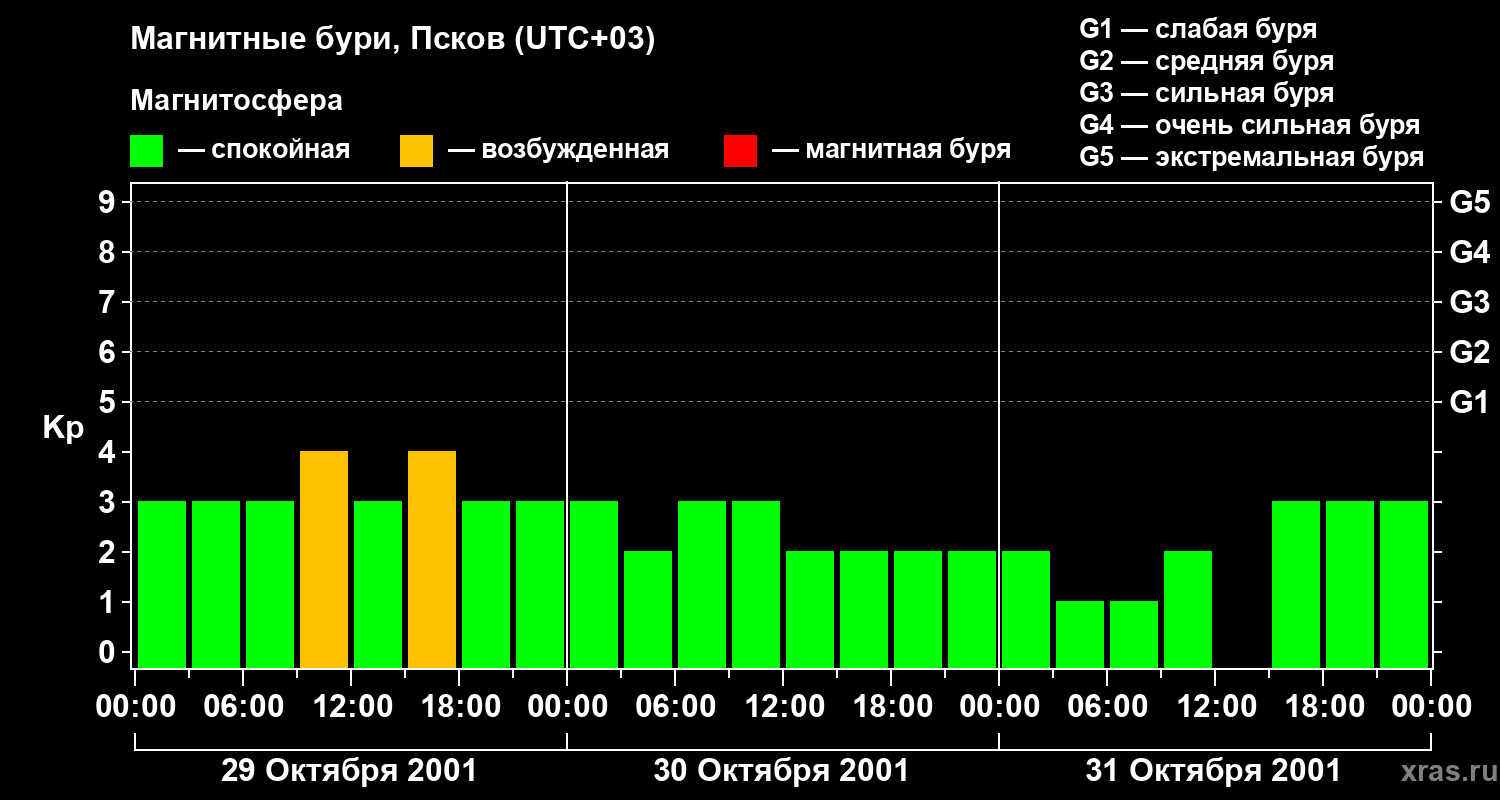Click the orange Kp 4 bar for 09:00–12:00, 29 October
This screenshot has width=1500, height=800.
pos(324,559)
